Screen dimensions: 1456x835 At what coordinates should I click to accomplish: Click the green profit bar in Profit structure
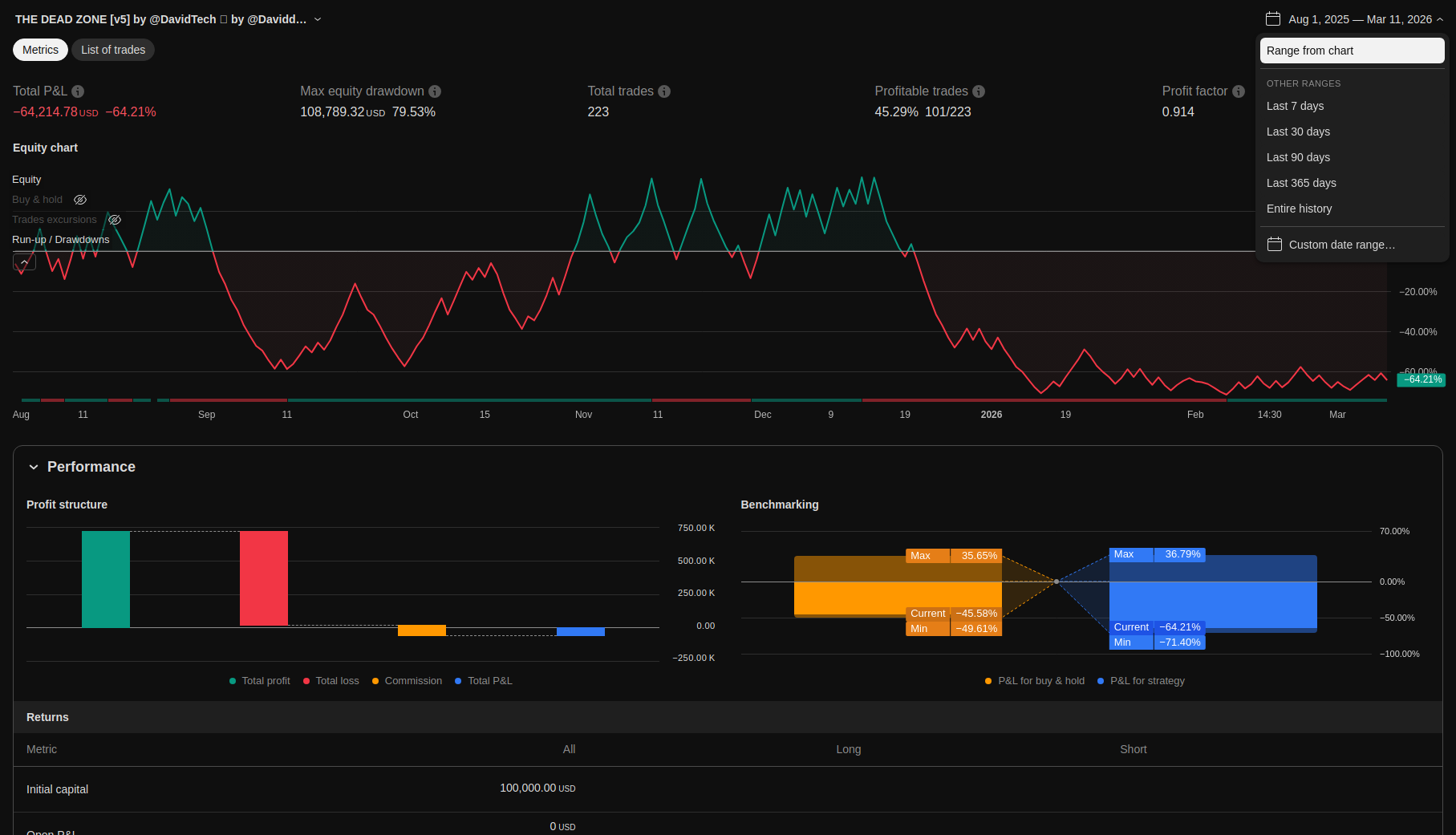pos(106,578)
